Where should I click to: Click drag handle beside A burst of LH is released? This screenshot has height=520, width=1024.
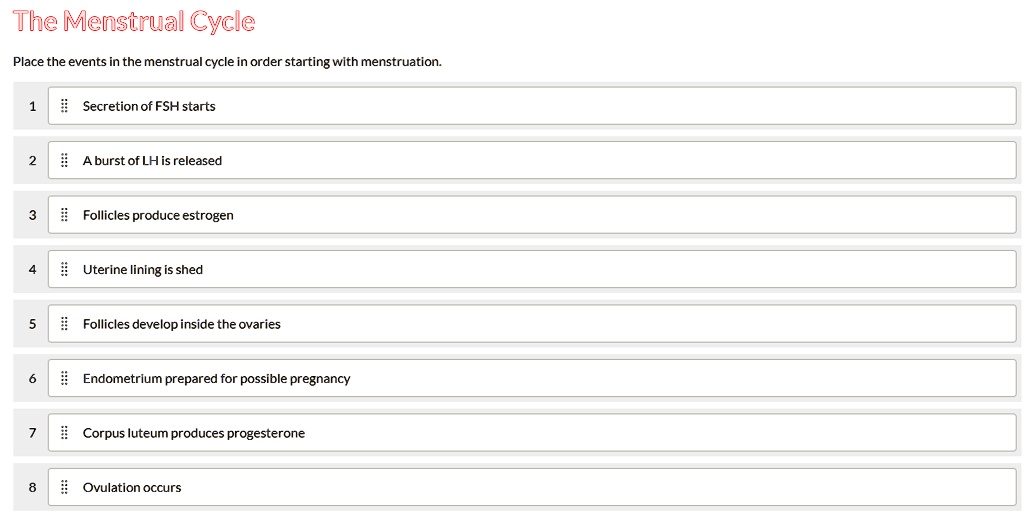(64, 160)
